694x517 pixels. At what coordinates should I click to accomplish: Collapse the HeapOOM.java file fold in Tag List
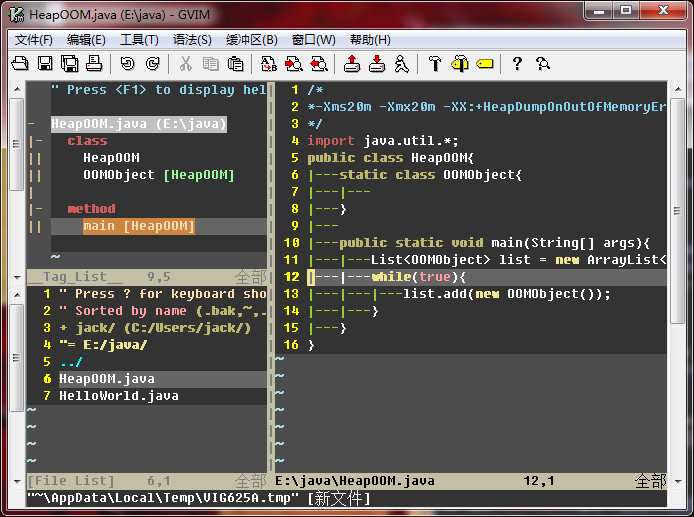pos(31,123)
